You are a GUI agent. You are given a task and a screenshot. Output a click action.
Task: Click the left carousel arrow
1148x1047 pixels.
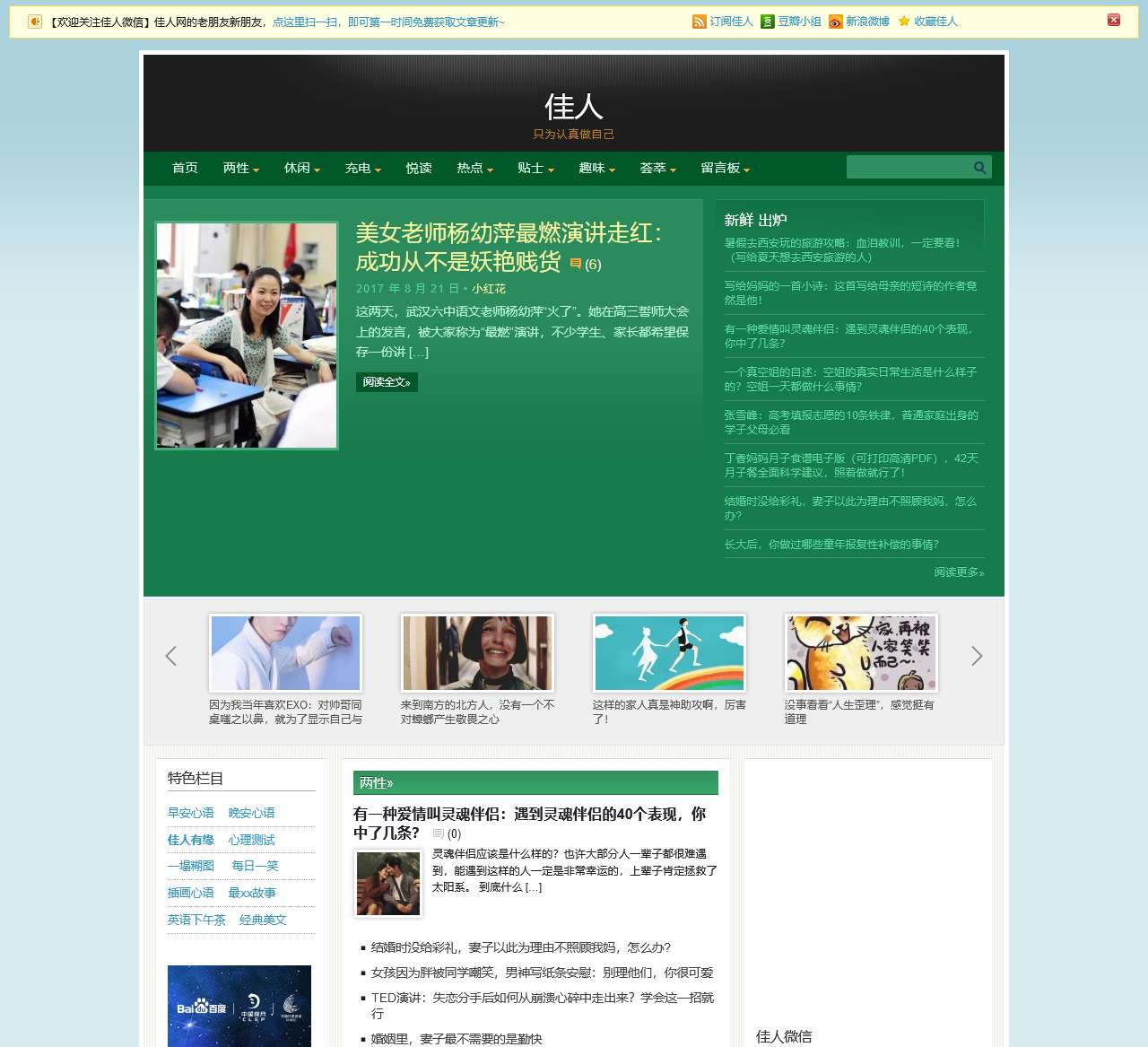[x=170, y=656]
